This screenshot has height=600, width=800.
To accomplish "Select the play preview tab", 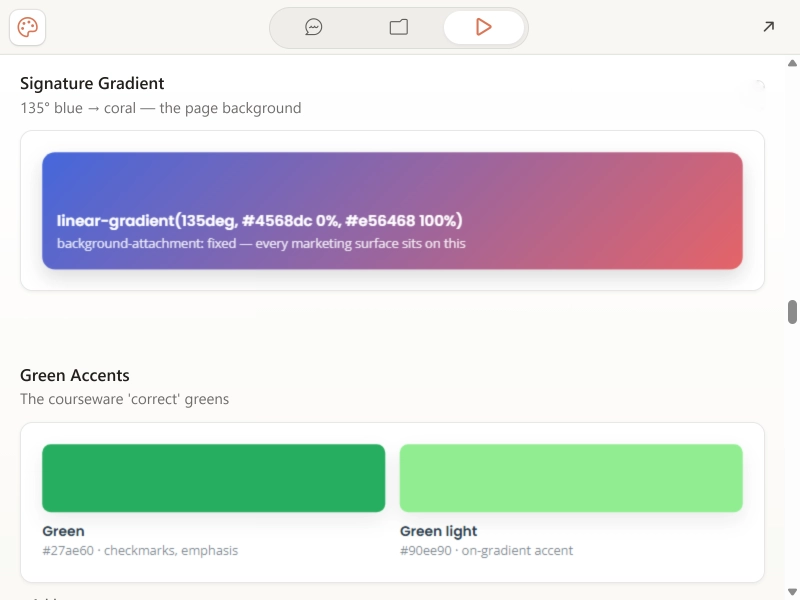I will 484,27.
